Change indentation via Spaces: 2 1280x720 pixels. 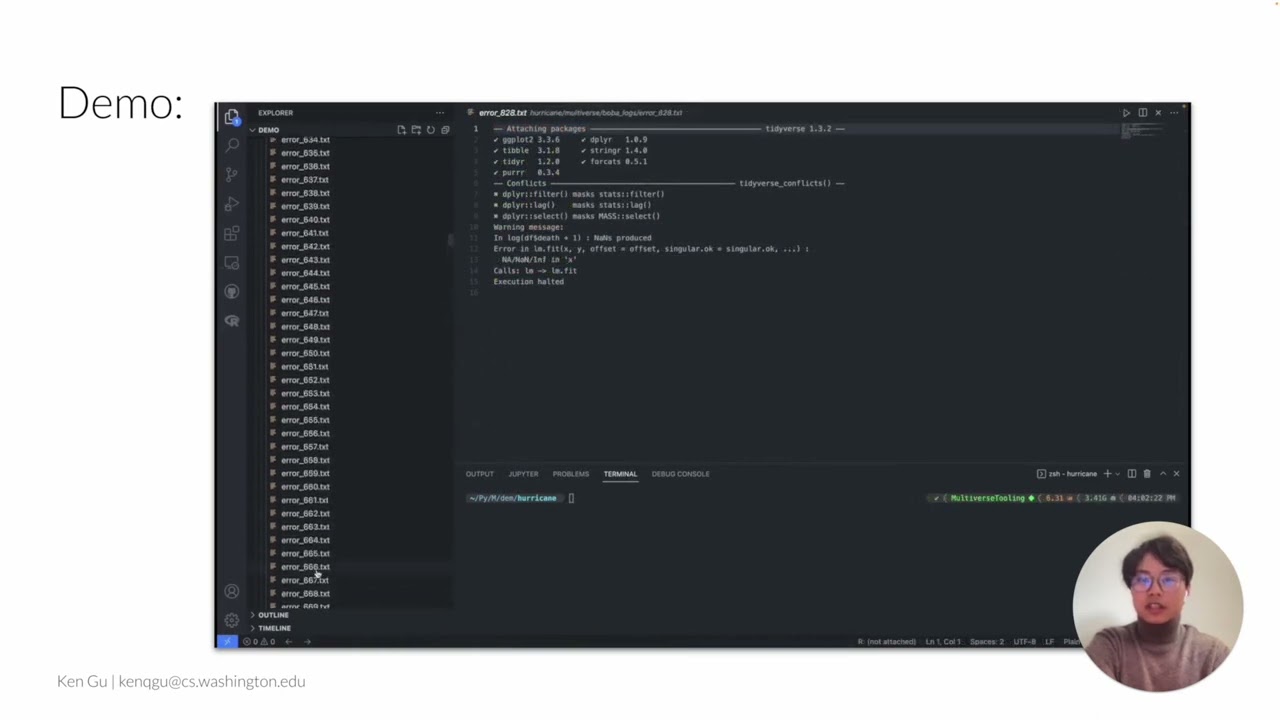point(987,641)
